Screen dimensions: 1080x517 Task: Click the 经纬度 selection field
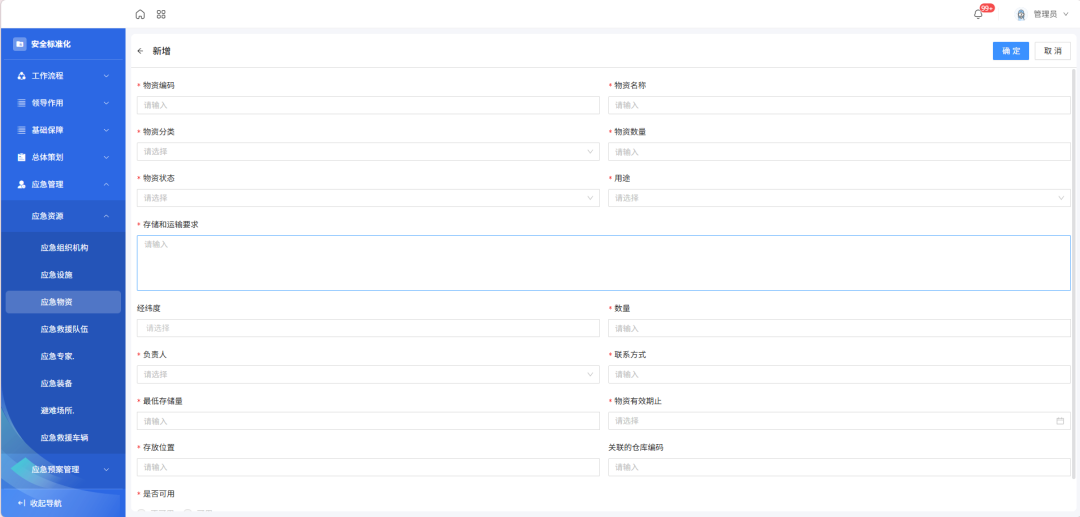tap(368, 328)
